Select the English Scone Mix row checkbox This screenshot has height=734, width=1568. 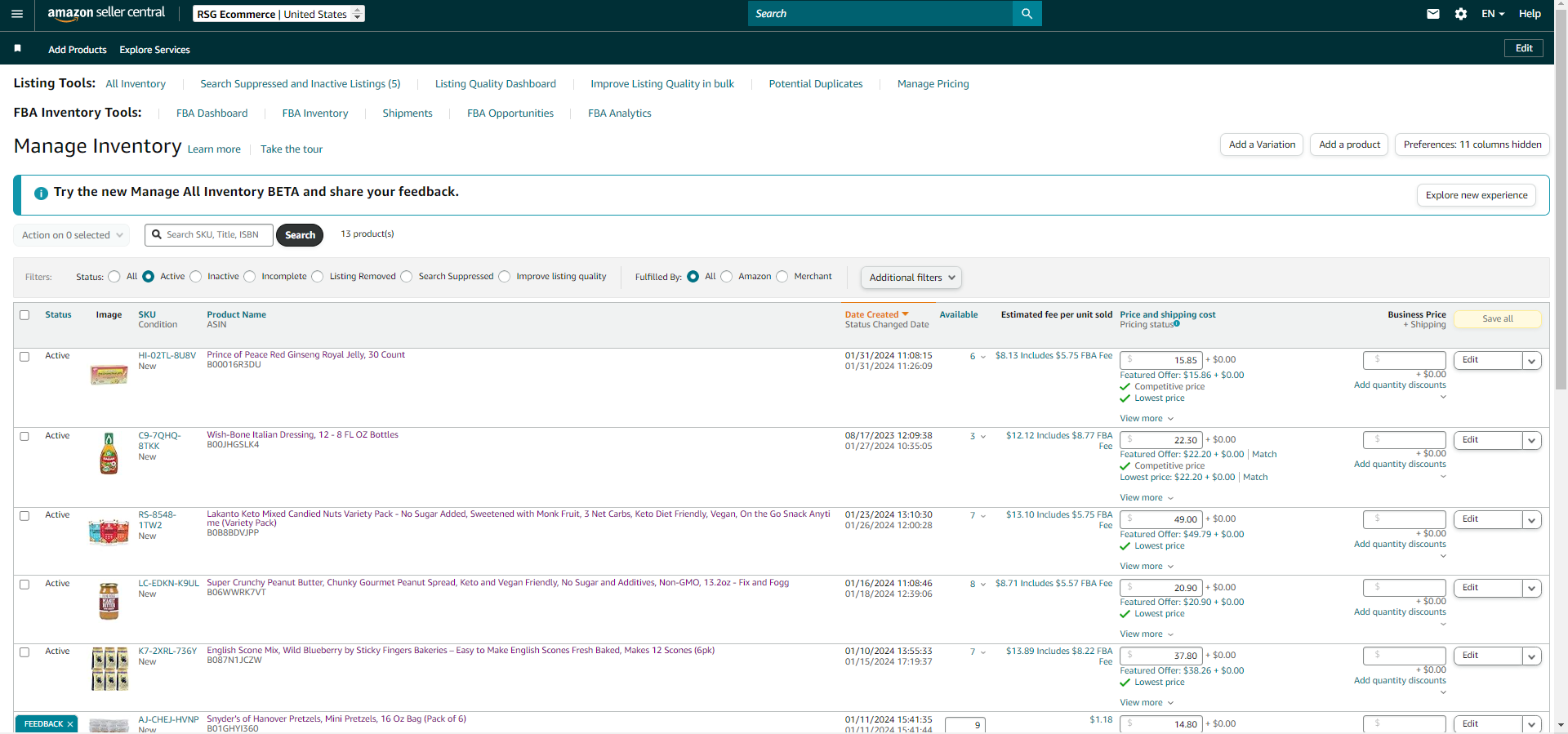24,652
